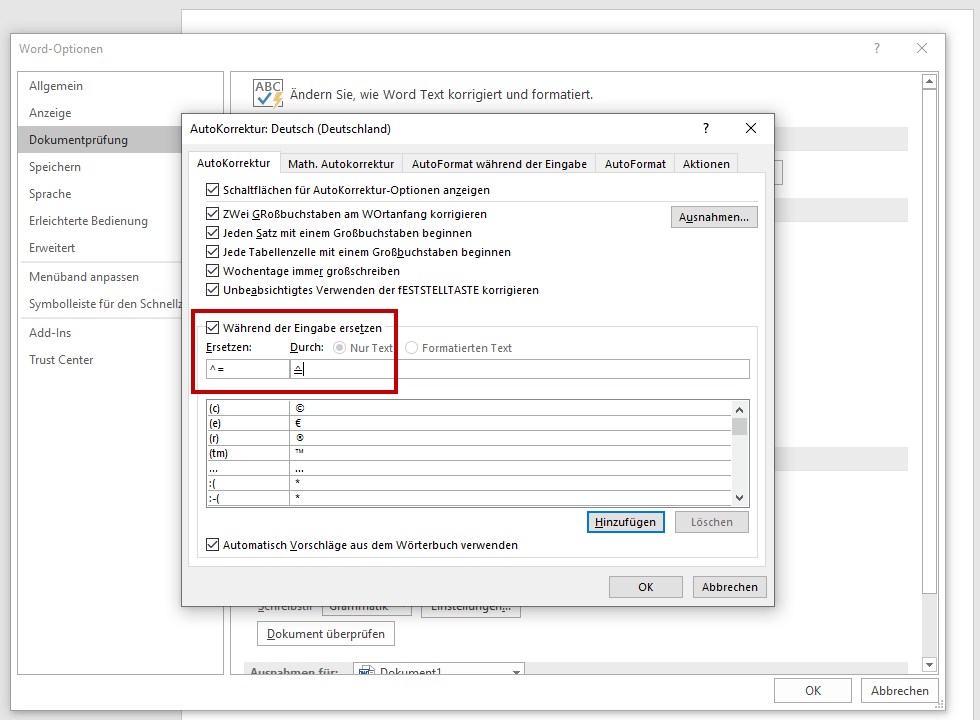Select the Formatierten Text radio option
980x720 pixels.
coord(411,348)
